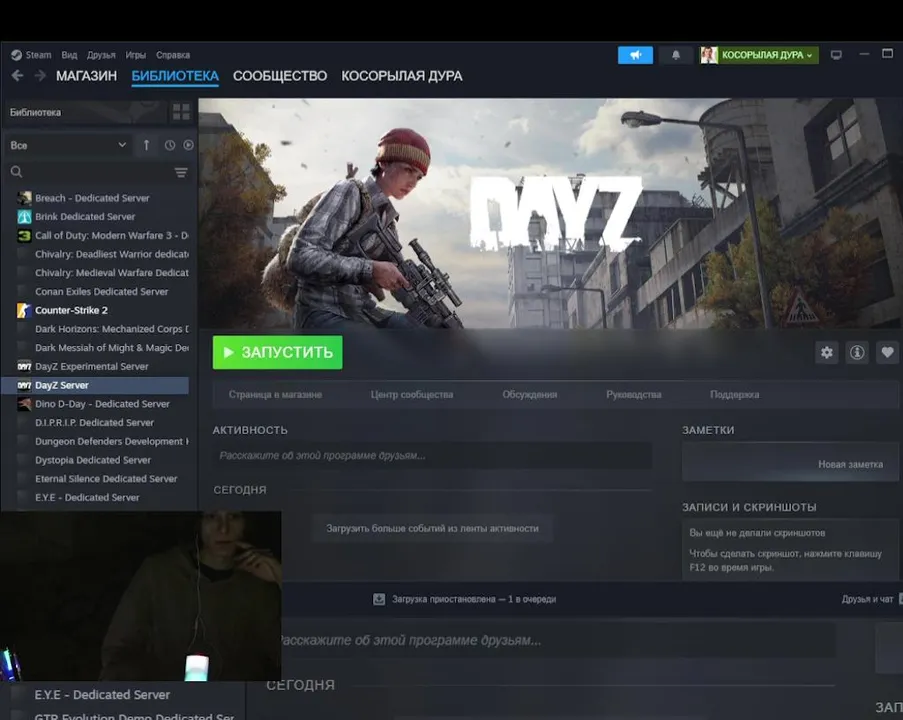
Task: Switch library to grid collections view
Action: [181, 112]
